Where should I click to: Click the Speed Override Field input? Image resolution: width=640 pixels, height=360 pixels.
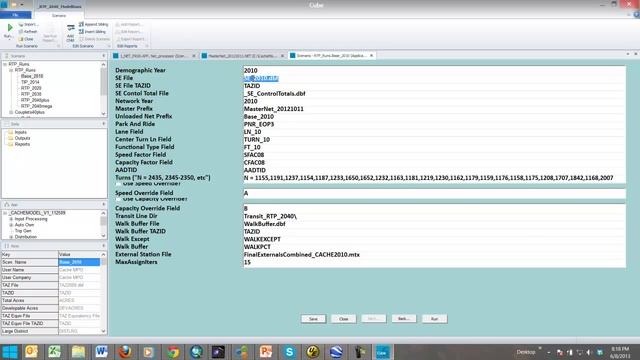[434, 193]
